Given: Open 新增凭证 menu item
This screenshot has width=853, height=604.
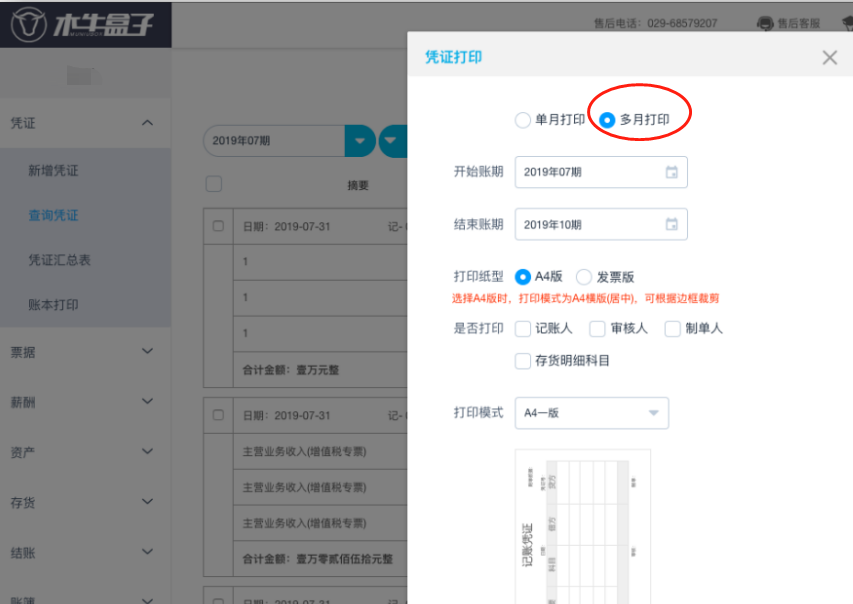Looking at the screenshot, I should (53, 171).
